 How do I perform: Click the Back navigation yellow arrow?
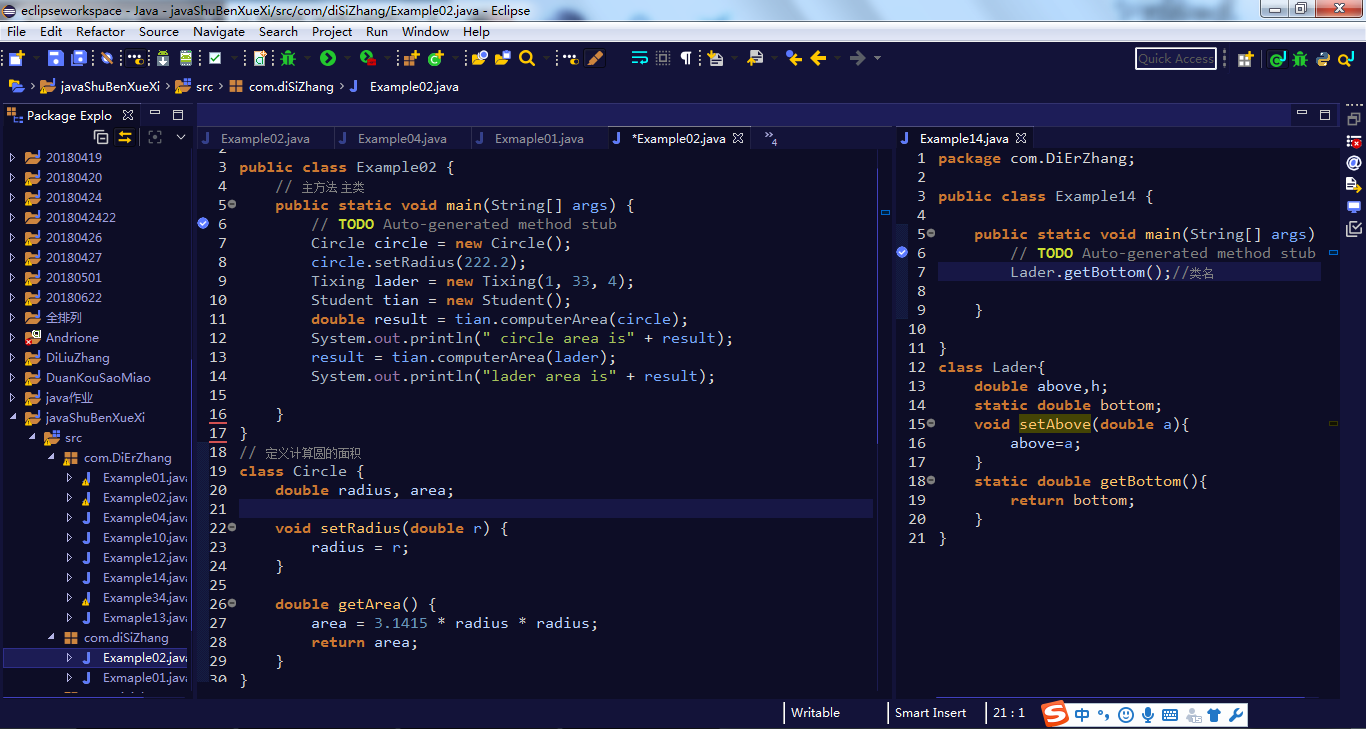pos(818,58)
